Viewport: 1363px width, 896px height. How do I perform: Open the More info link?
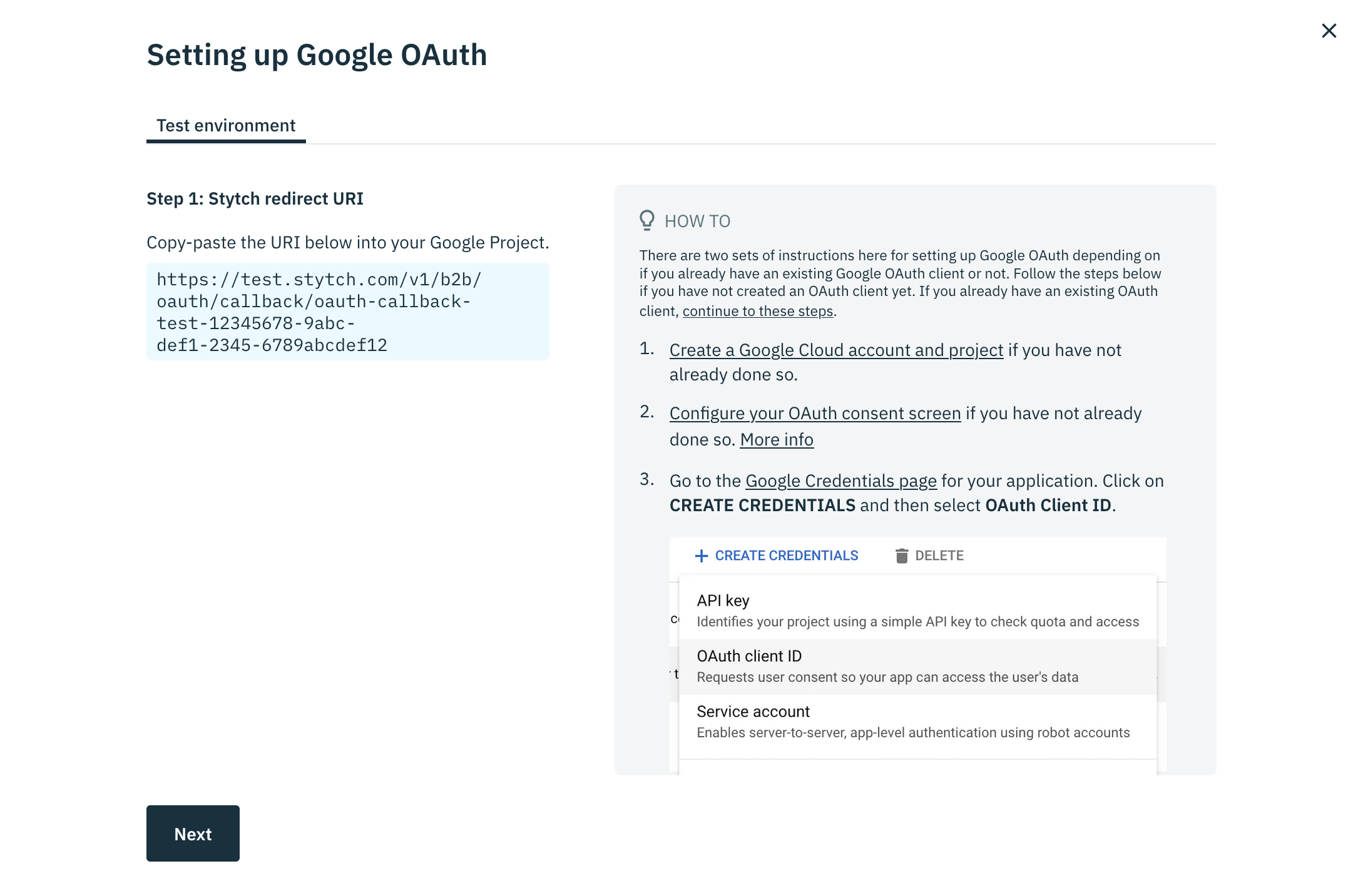[777, 439]
